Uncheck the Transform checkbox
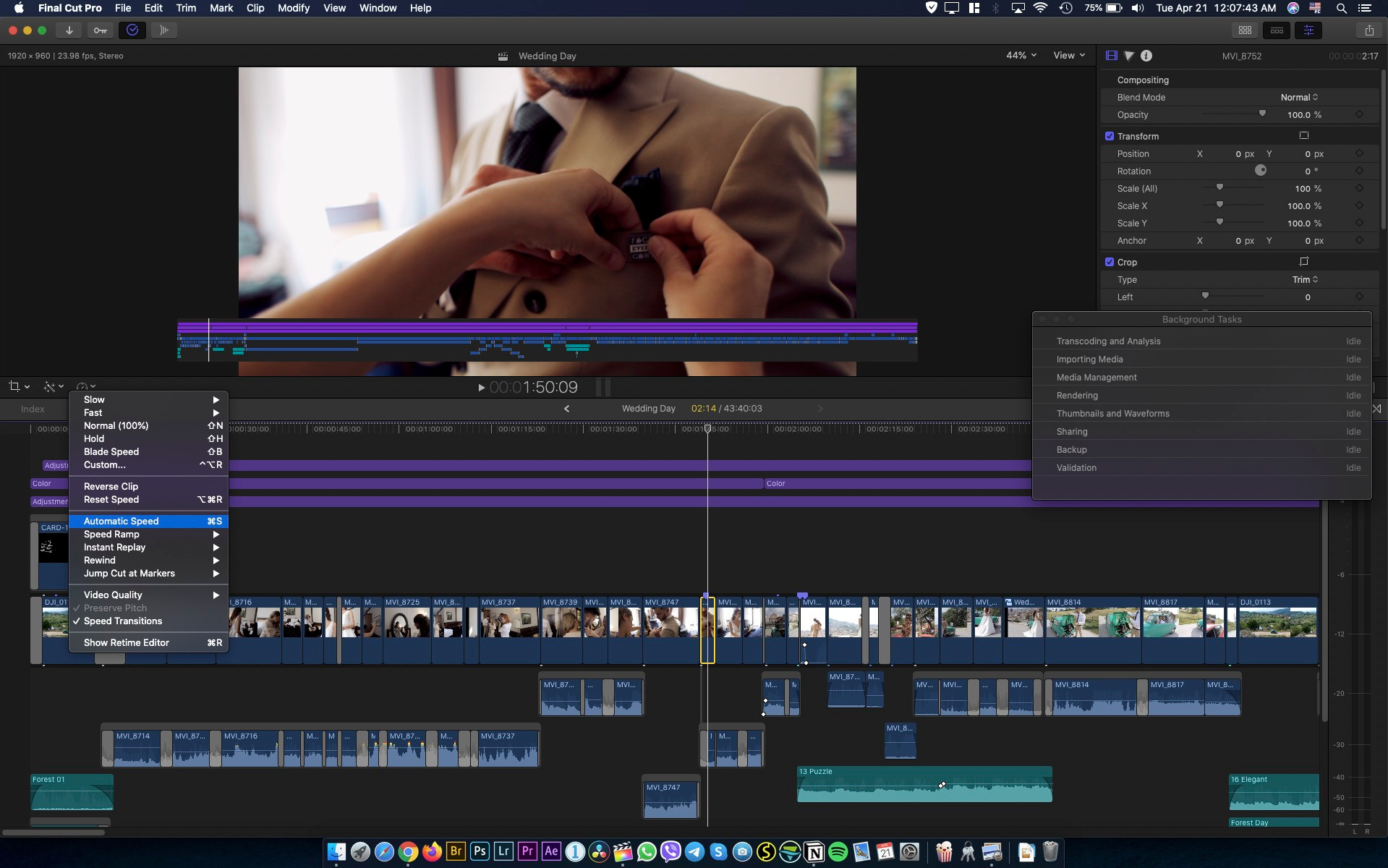Viewport: 1388px width, 868px height. [x=1110, y=136]
